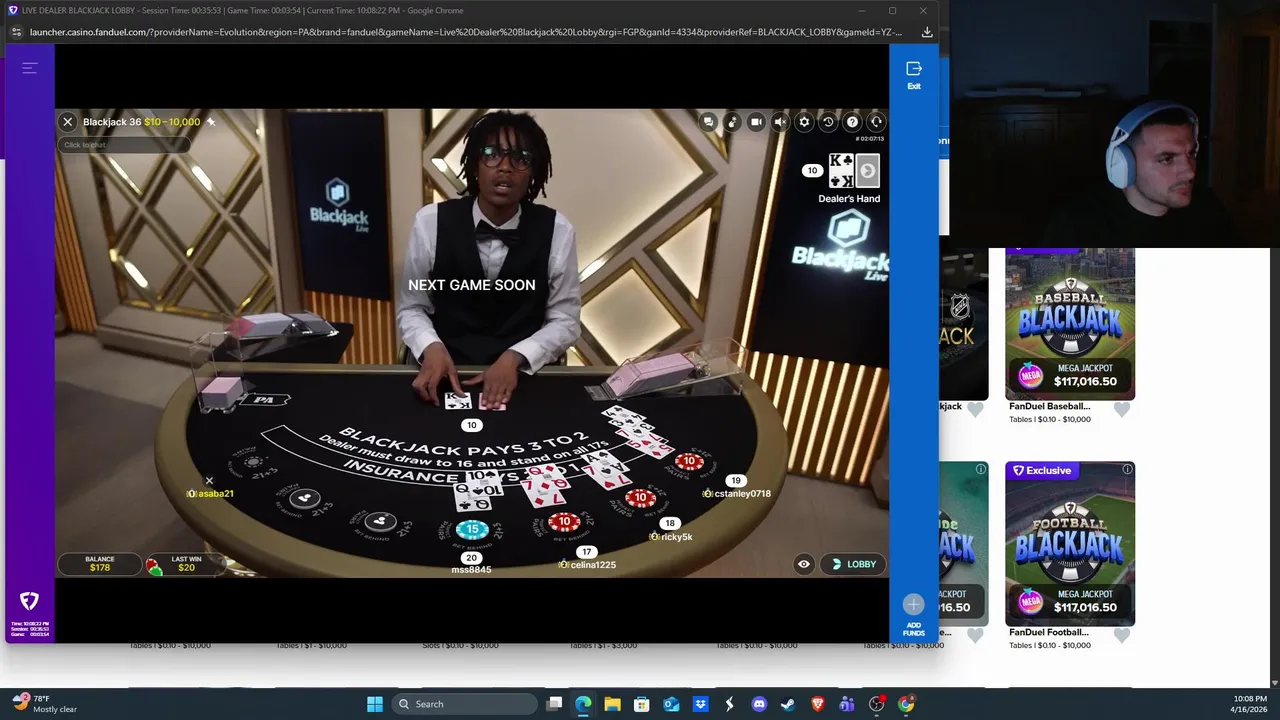Click the weather widget showing 78°F
The height and width of the screenshot is (720, 1280).
44,704
